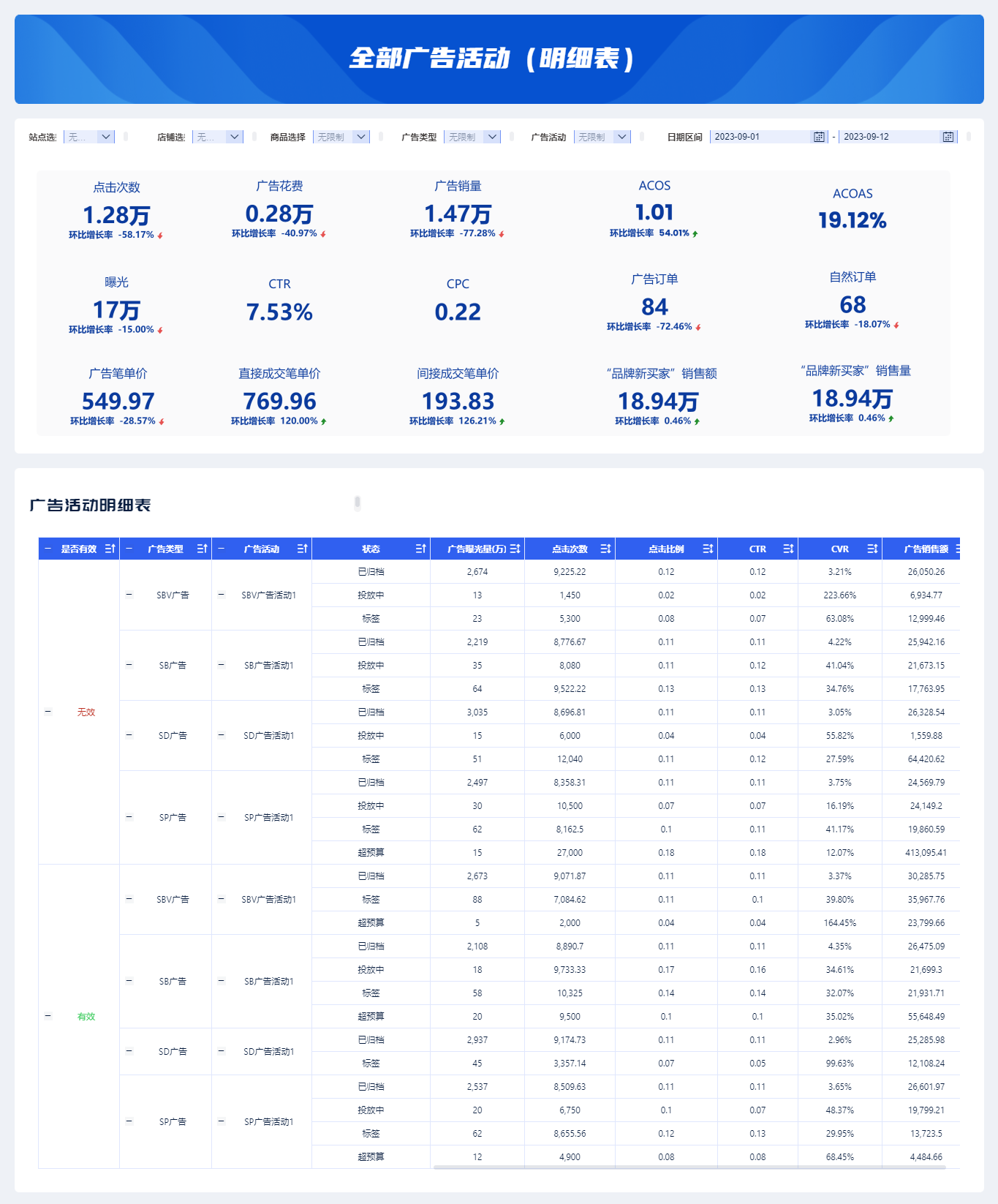This screenshot has width=998, height=1204.
Task: Collapse SB广告 under the 有效 group
Action: pos(129,981)
